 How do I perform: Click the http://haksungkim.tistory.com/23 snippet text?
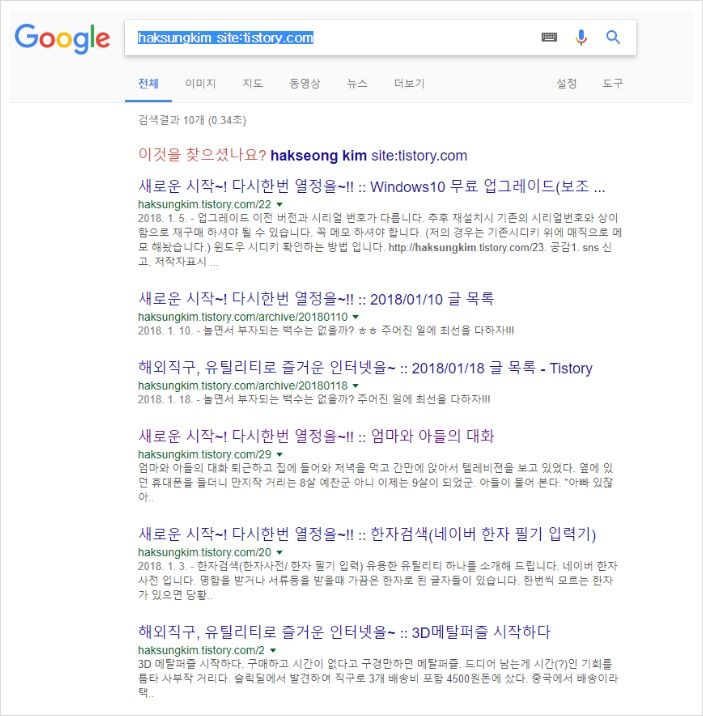[464, 247]
